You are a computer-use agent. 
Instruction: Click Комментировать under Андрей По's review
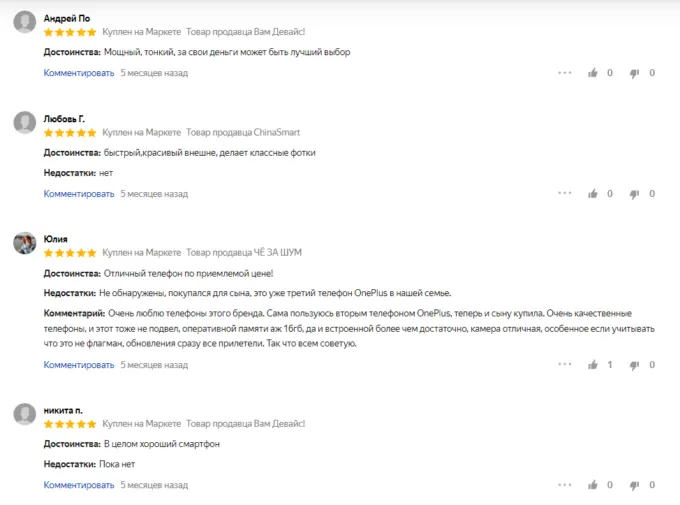(79, 73)
